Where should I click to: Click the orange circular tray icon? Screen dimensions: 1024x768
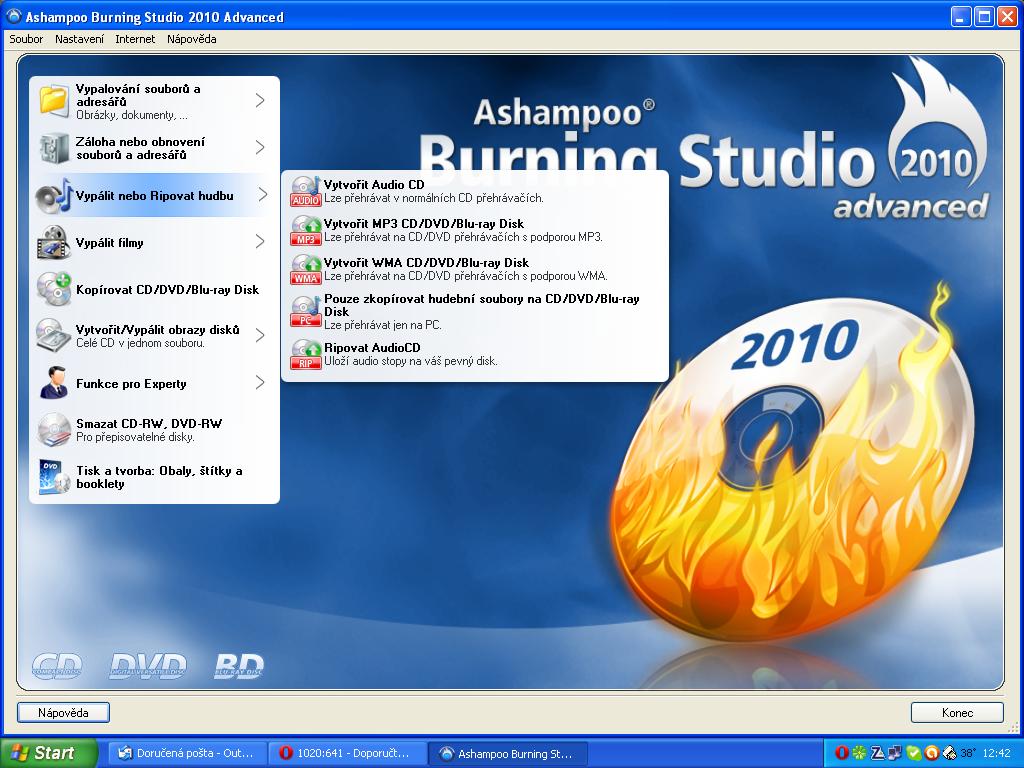tap(931, 753)
